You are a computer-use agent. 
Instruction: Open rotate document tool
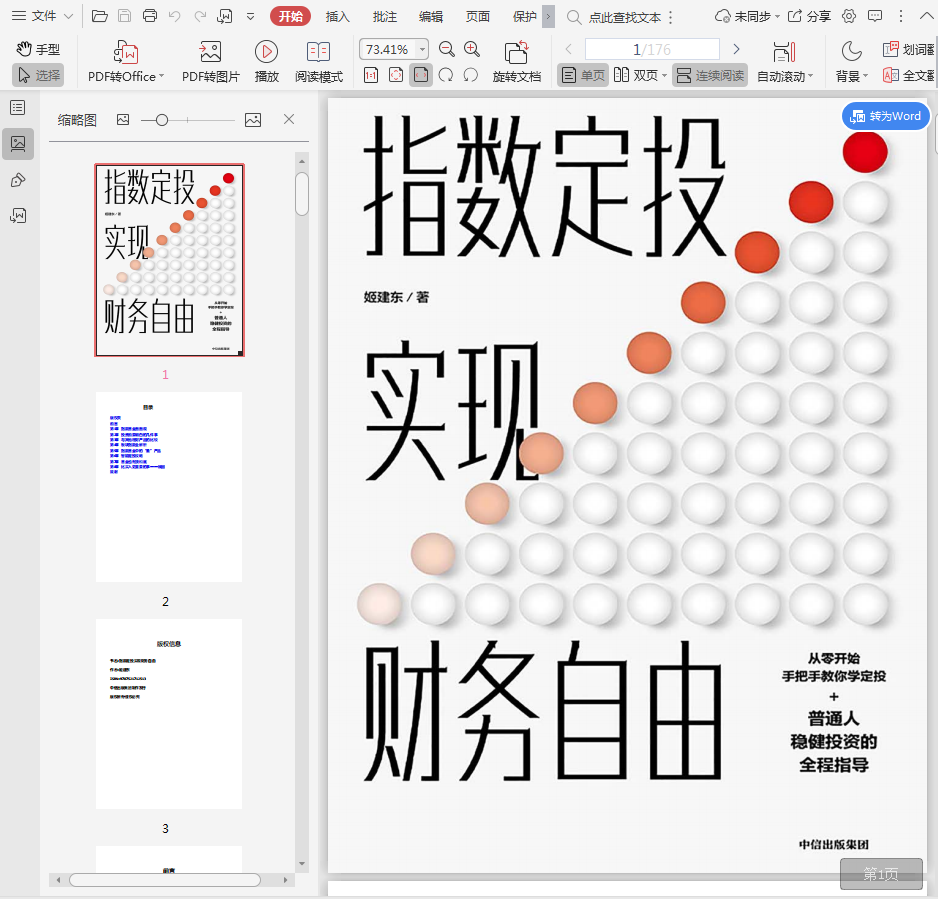[516, 62]
